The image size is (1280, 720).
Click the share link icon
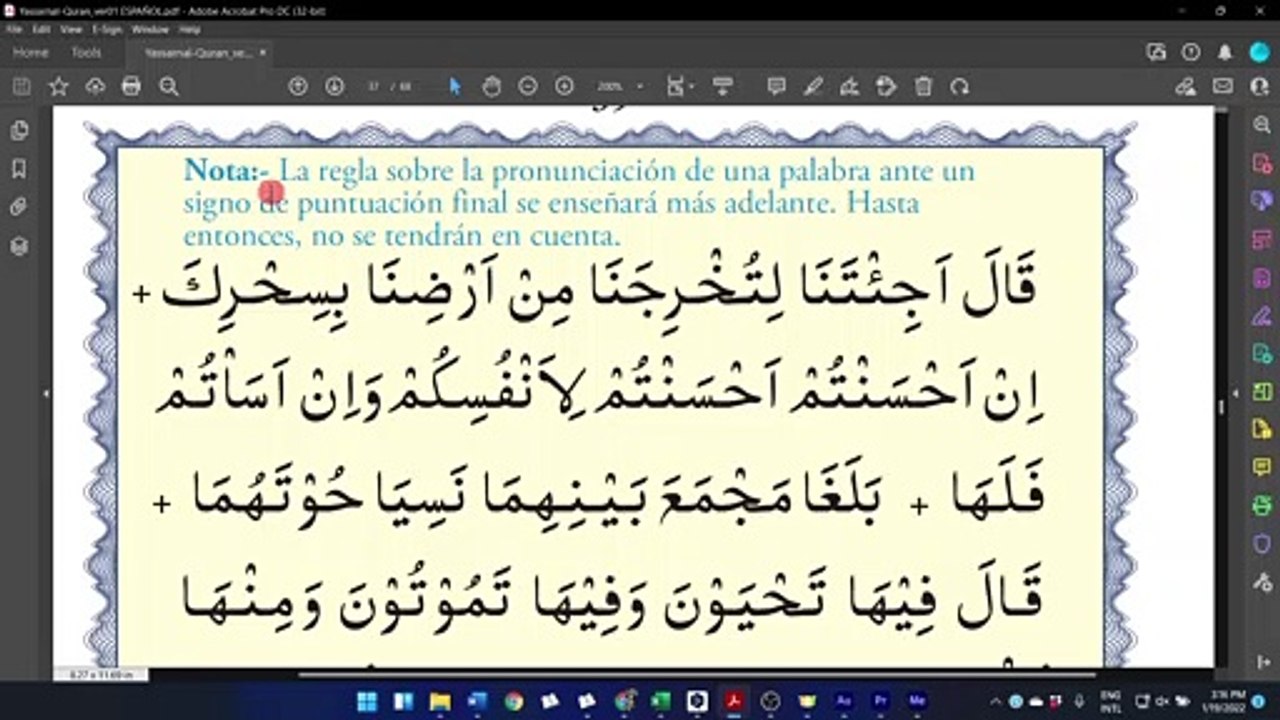coord(1186,87)
